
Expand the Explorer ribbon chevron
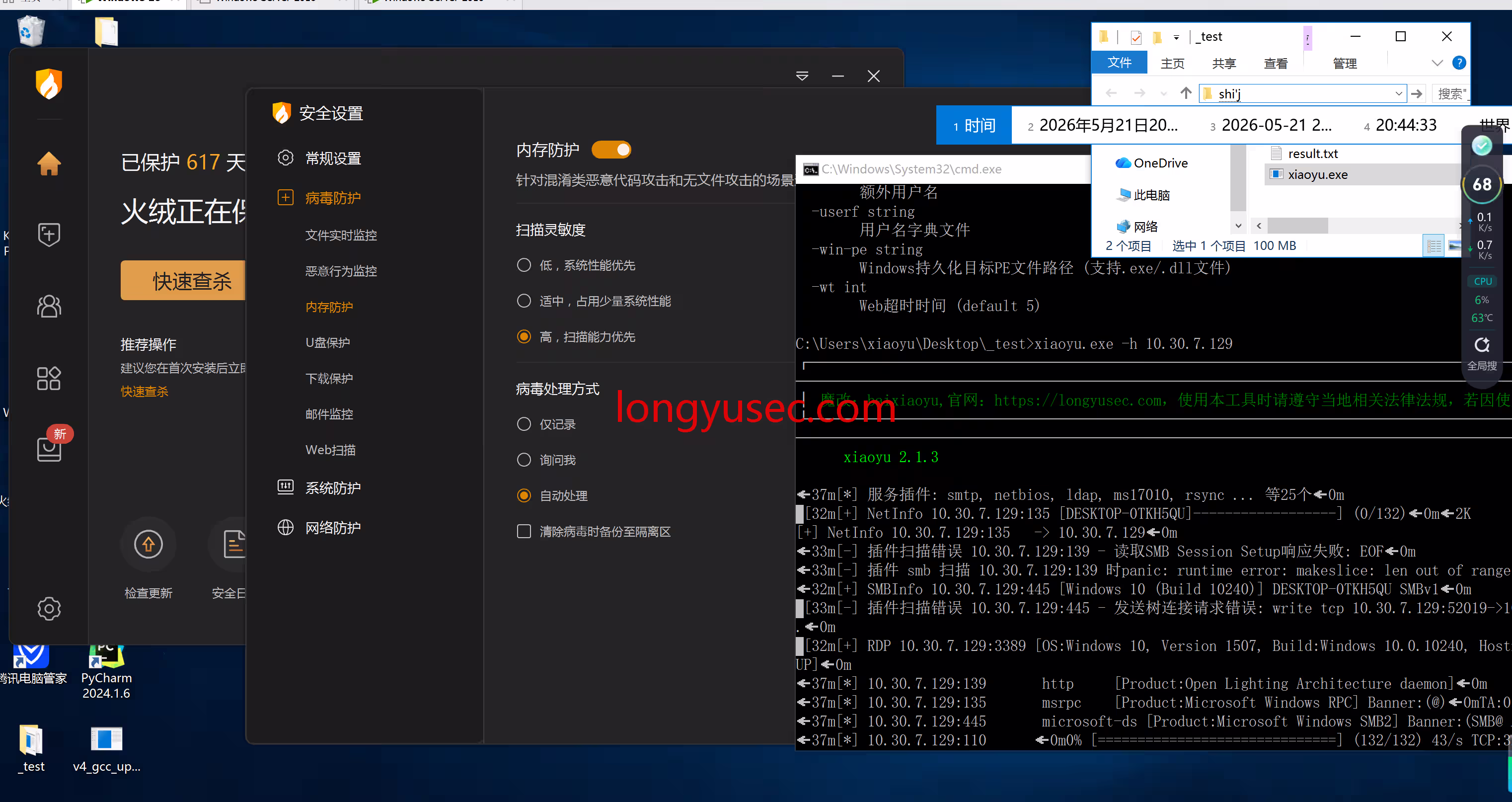[x=1437, y=64]
